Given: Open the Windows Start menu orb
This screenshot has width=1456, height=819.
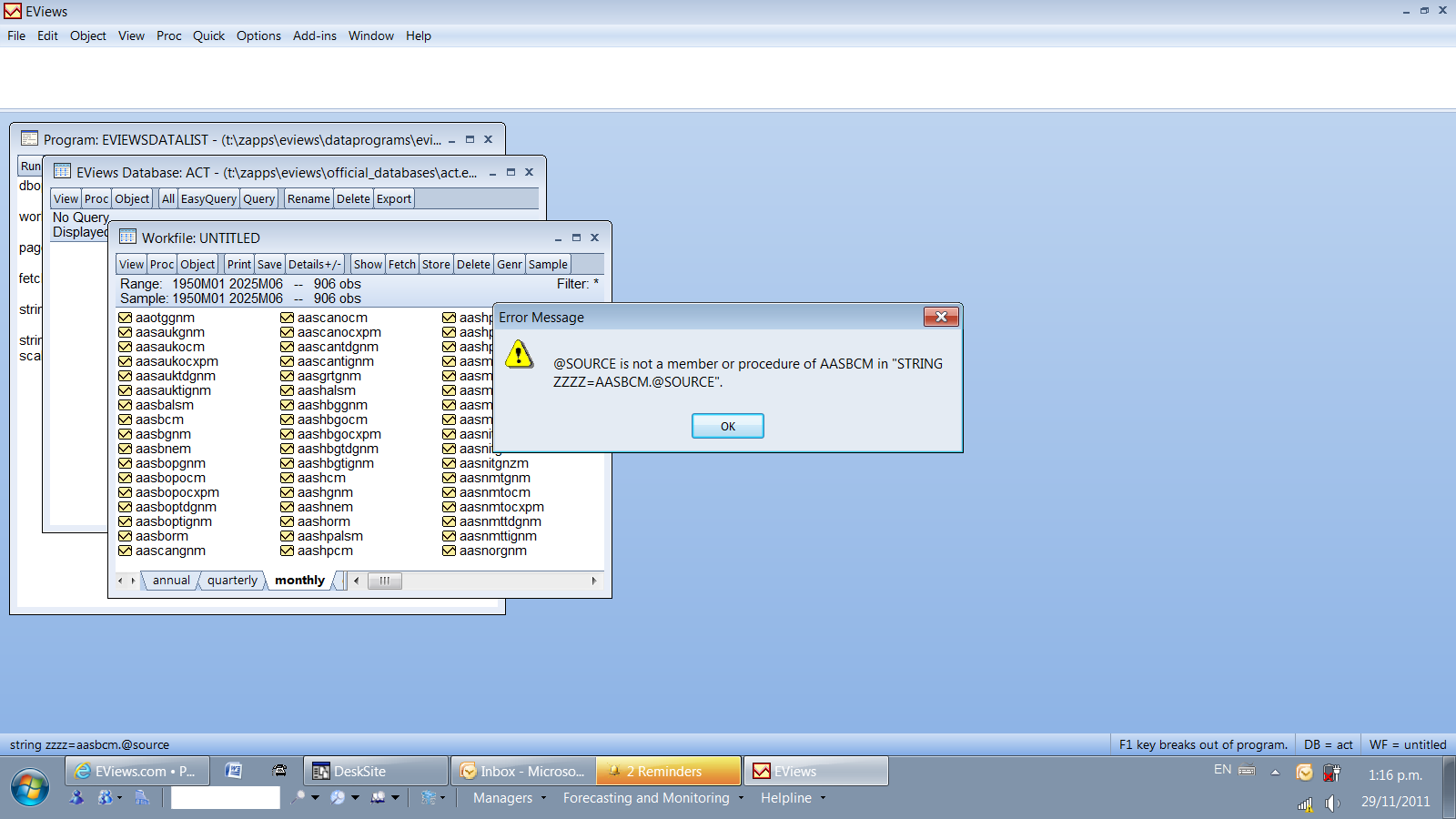Looking at the screenshot, I should pos(30,787).
